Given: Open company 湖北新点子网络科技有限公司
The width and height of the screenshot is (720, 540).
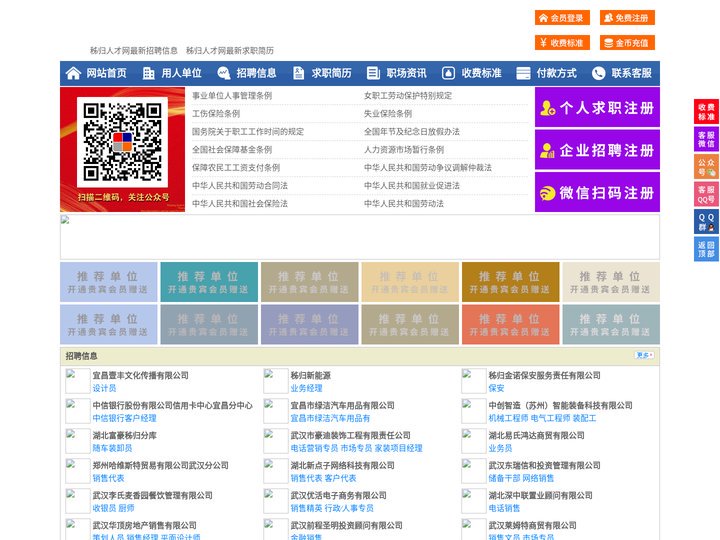Looking at the screenshot, I should tap(343, 465).
